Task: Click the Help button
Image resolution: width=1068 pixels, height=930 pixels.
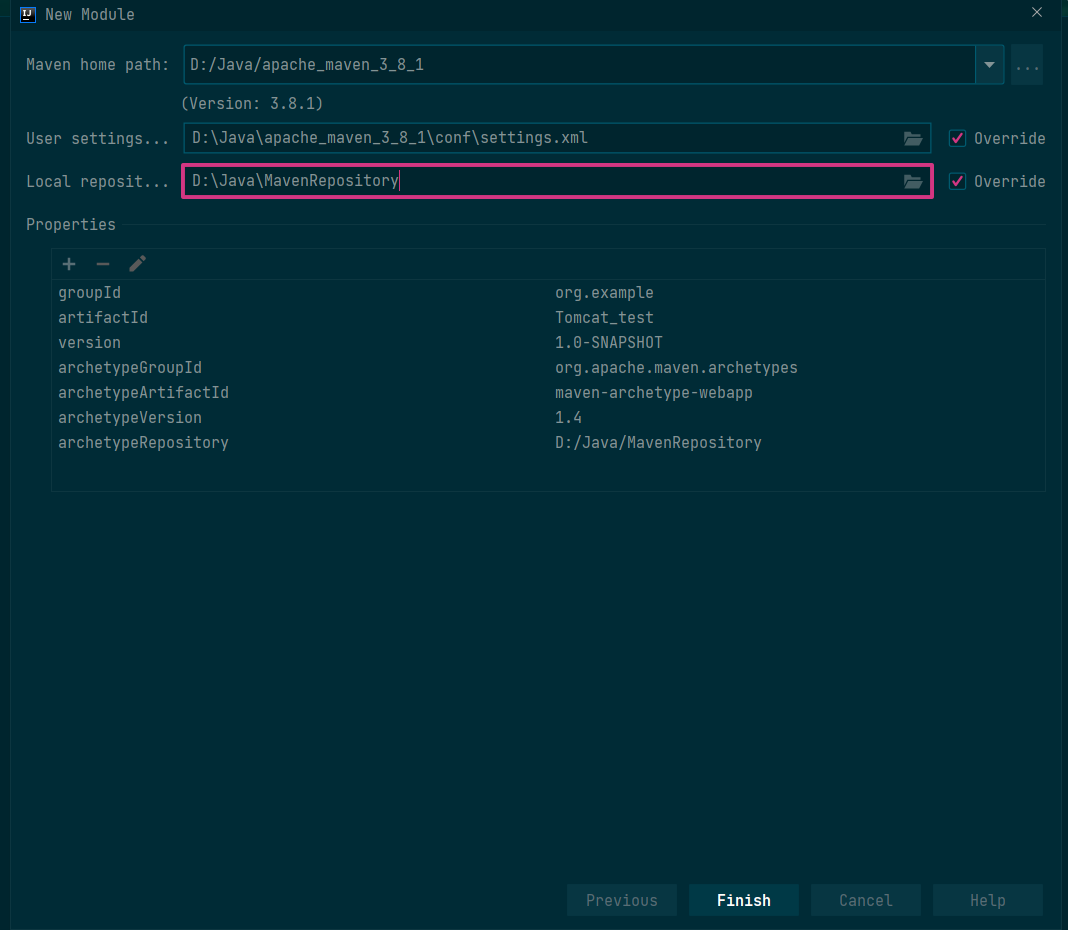Action: 988,900
